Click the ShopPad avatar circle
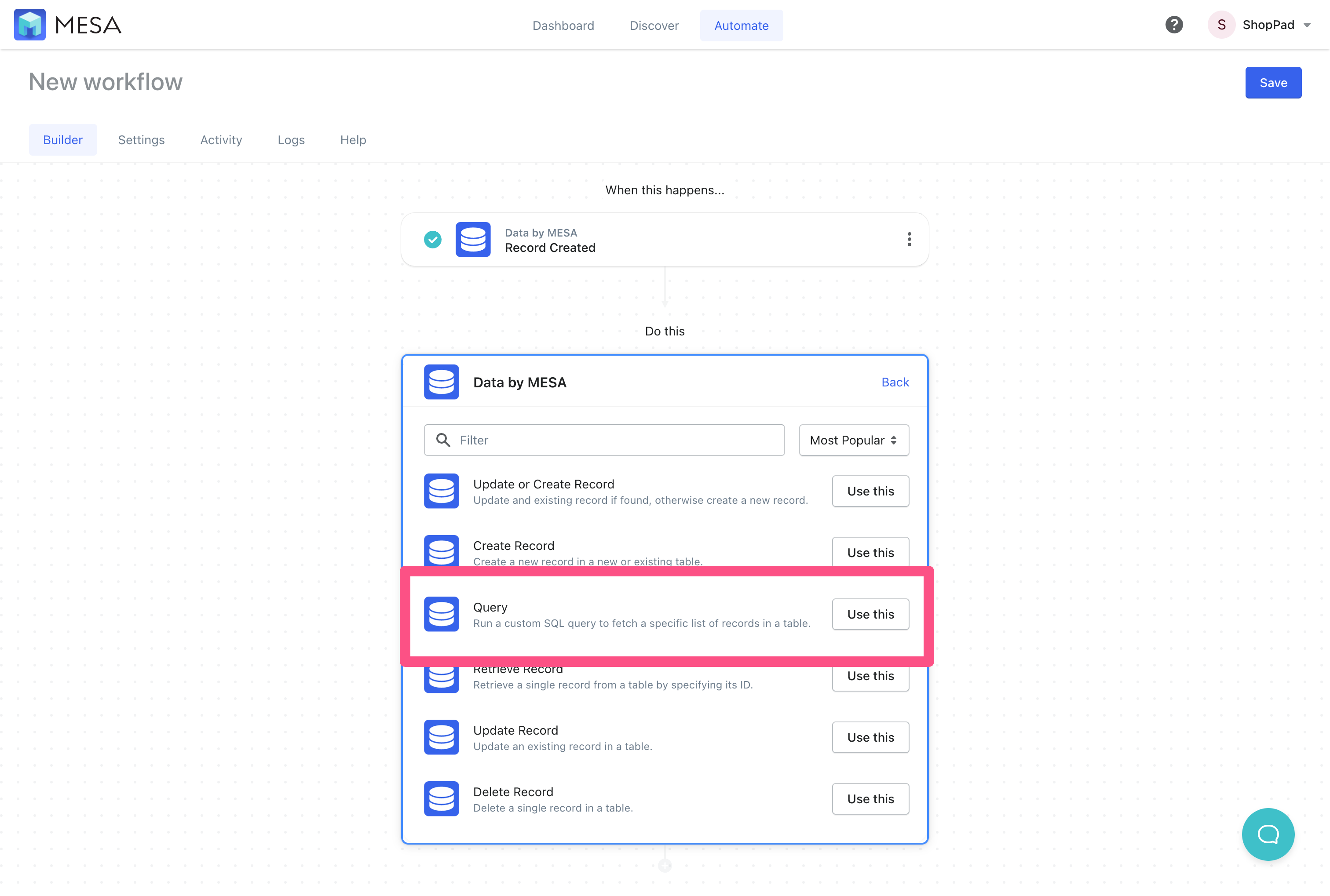This screenshot has width=1330, height=896. [x=1221, y=25]
